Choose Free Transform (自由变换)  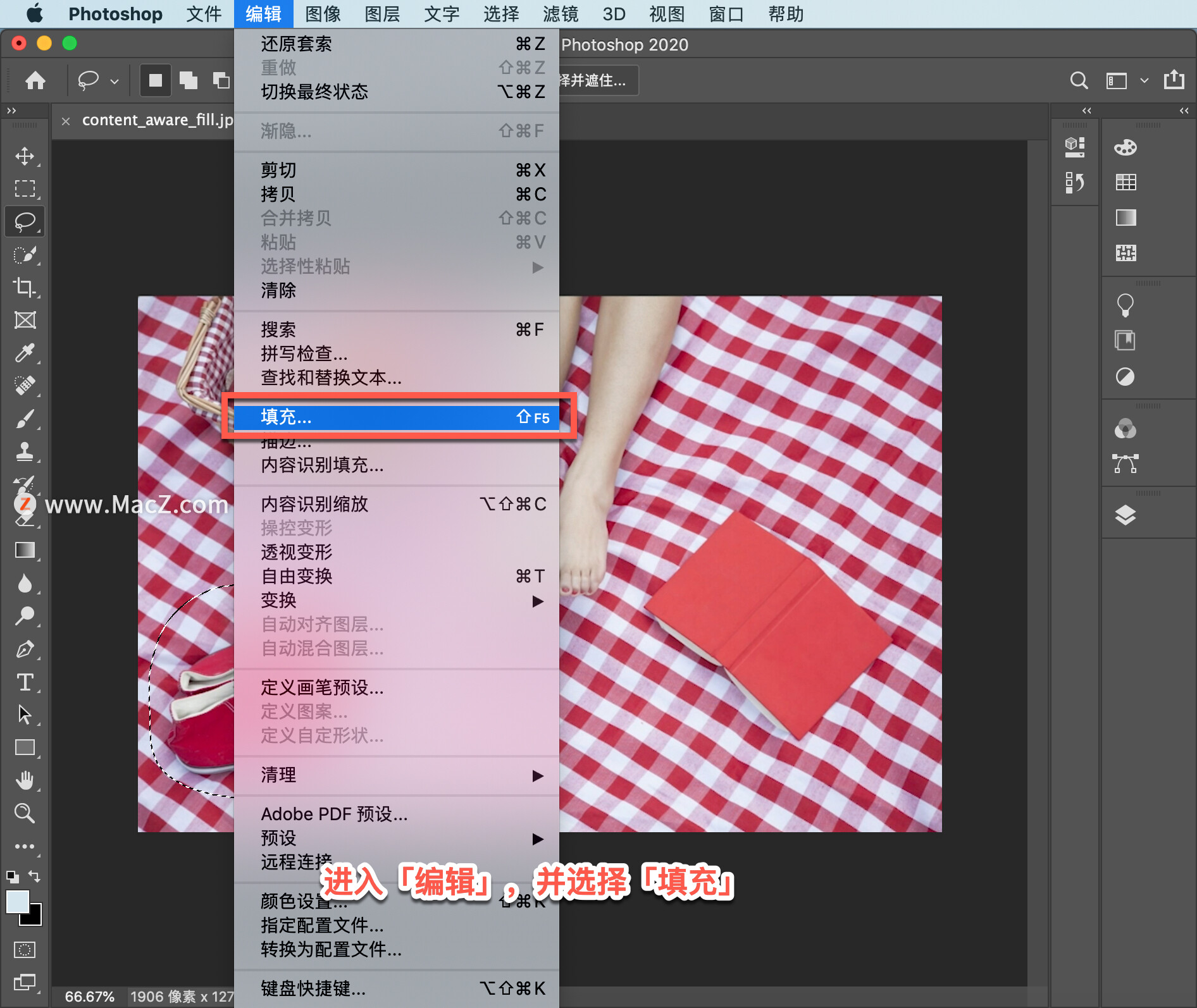click(397, 576)
